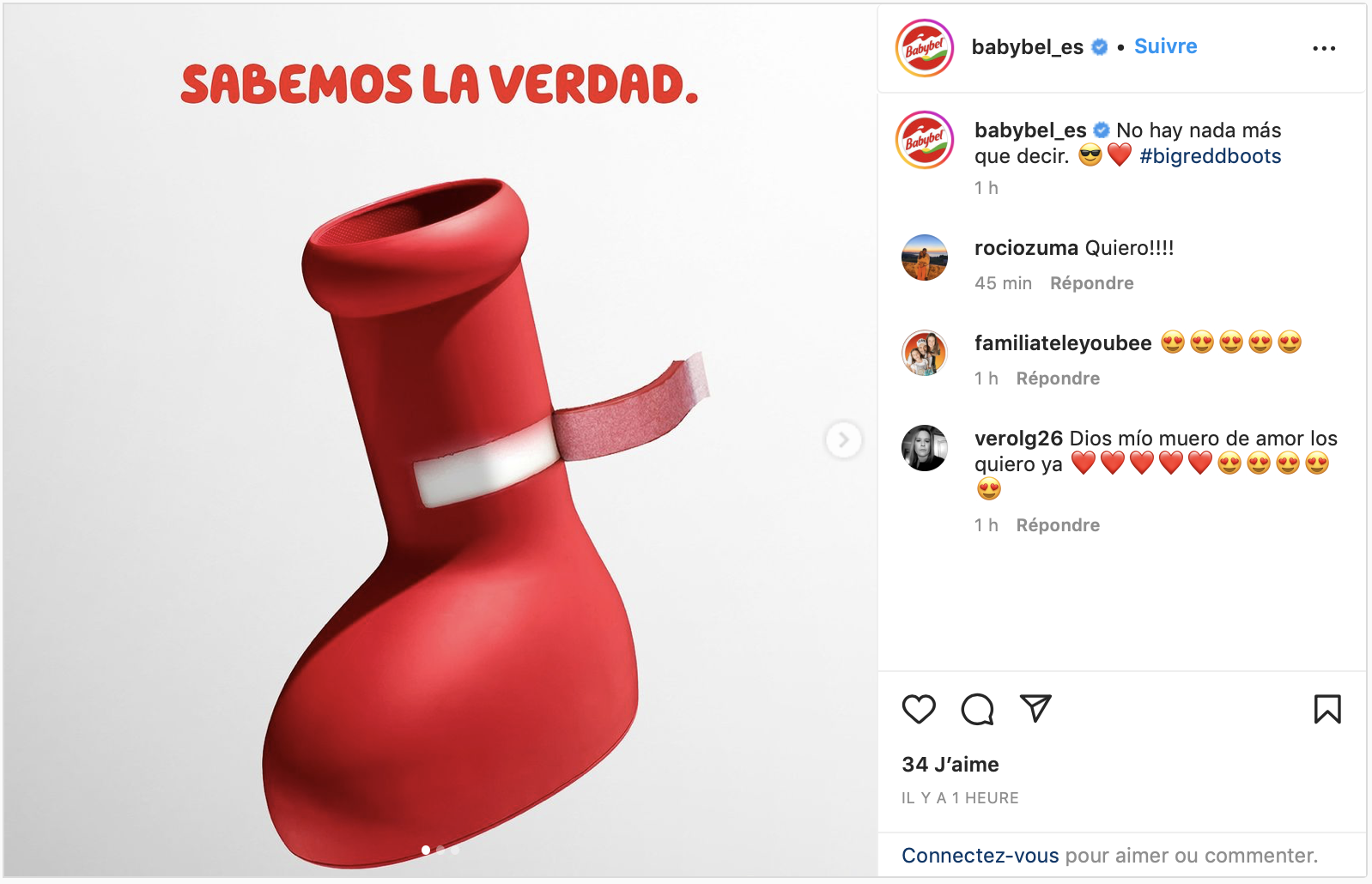The width and height of the screenshot is (1372, 884).
Task: View rociozuma's profile picture
Action: click(925, 257)
